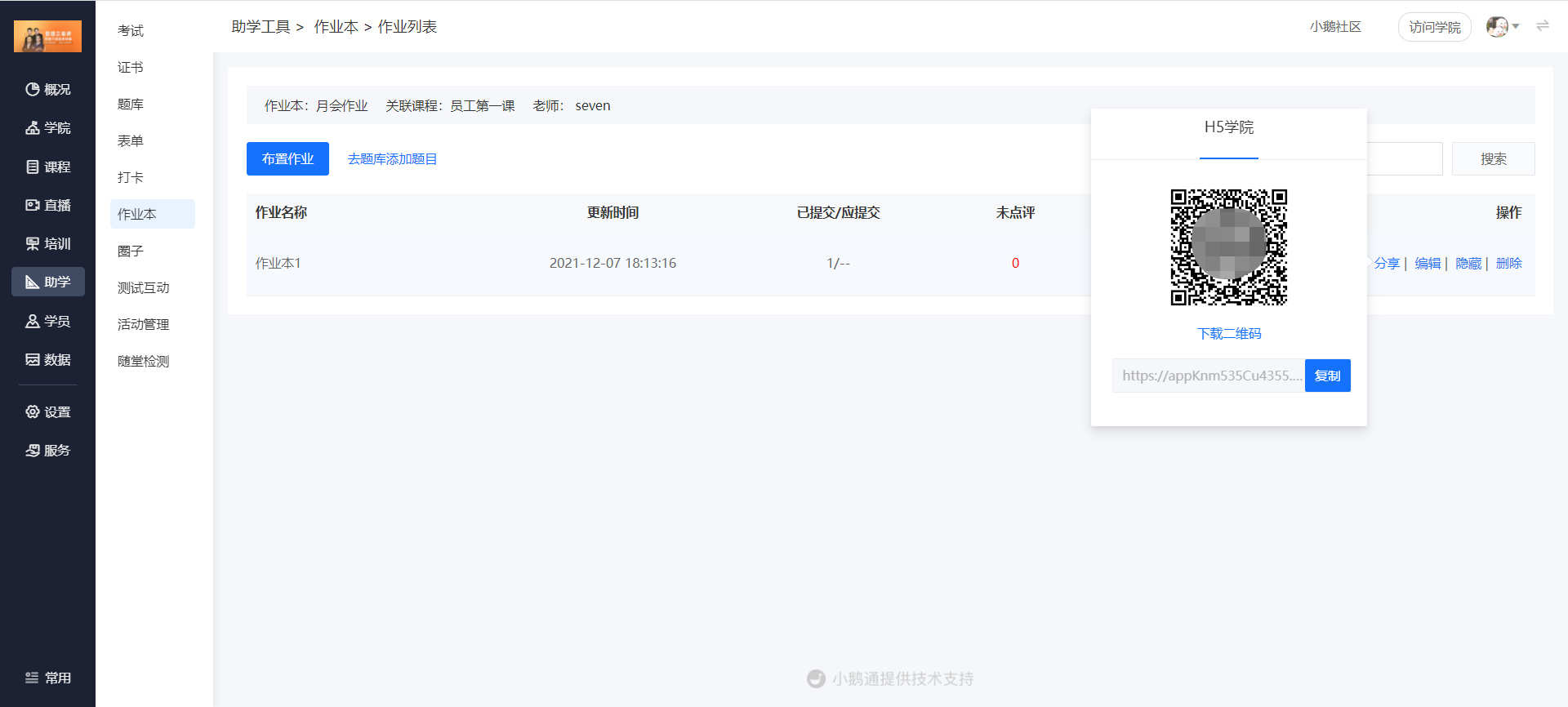Select the H5学院 tab in popup
This screenshot has width=1568, height=707.
1228,127
